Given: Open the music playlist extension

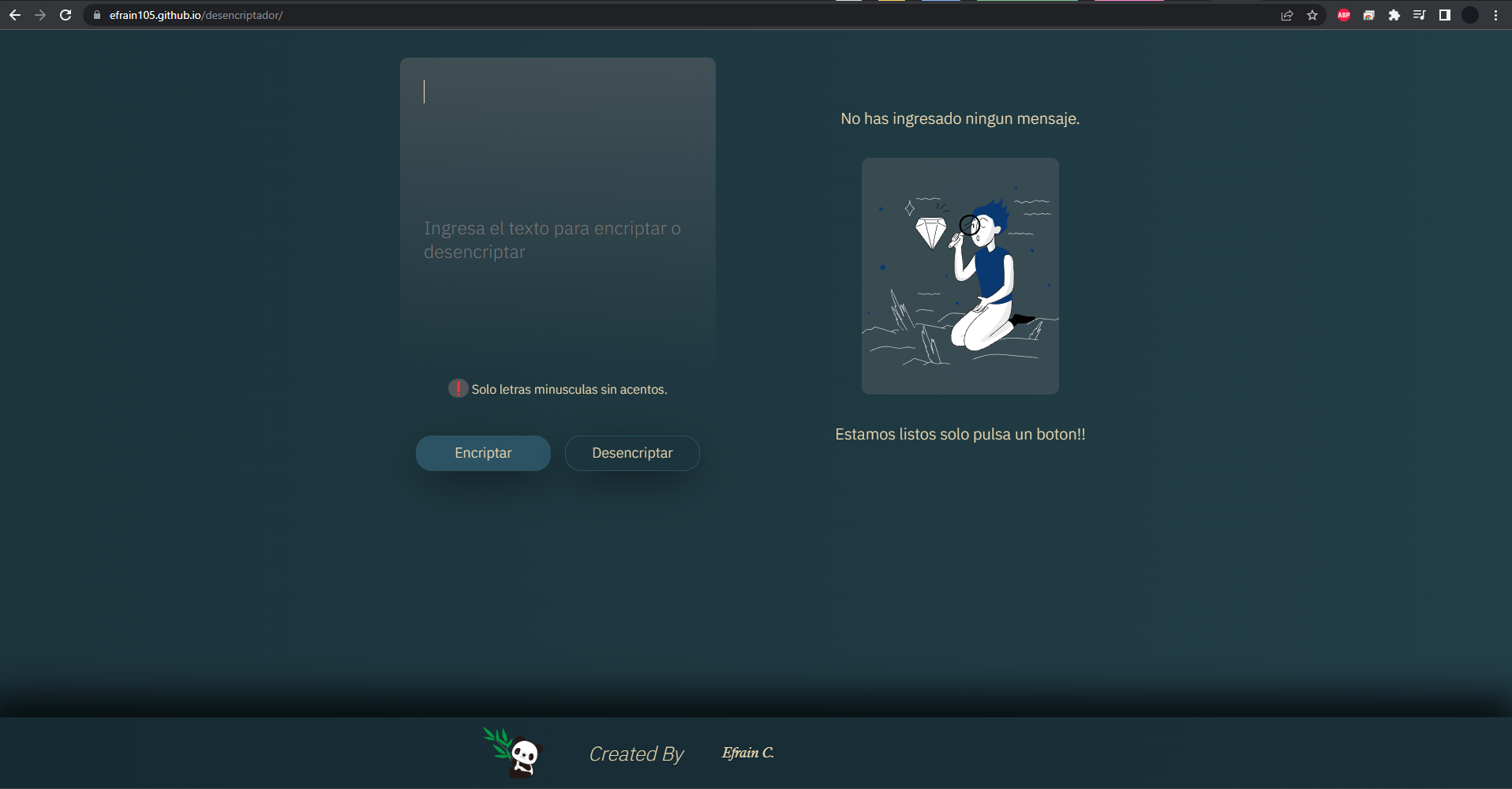Looking at the screenshot, I should coord(1419,15).
